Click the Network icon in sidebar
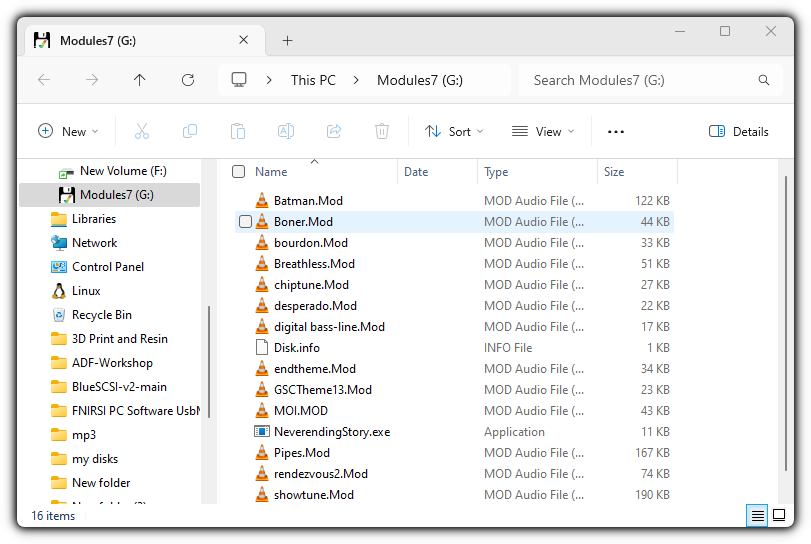This screenshot has height=544, width=811. pyautogui.click(x=59, y=243)
